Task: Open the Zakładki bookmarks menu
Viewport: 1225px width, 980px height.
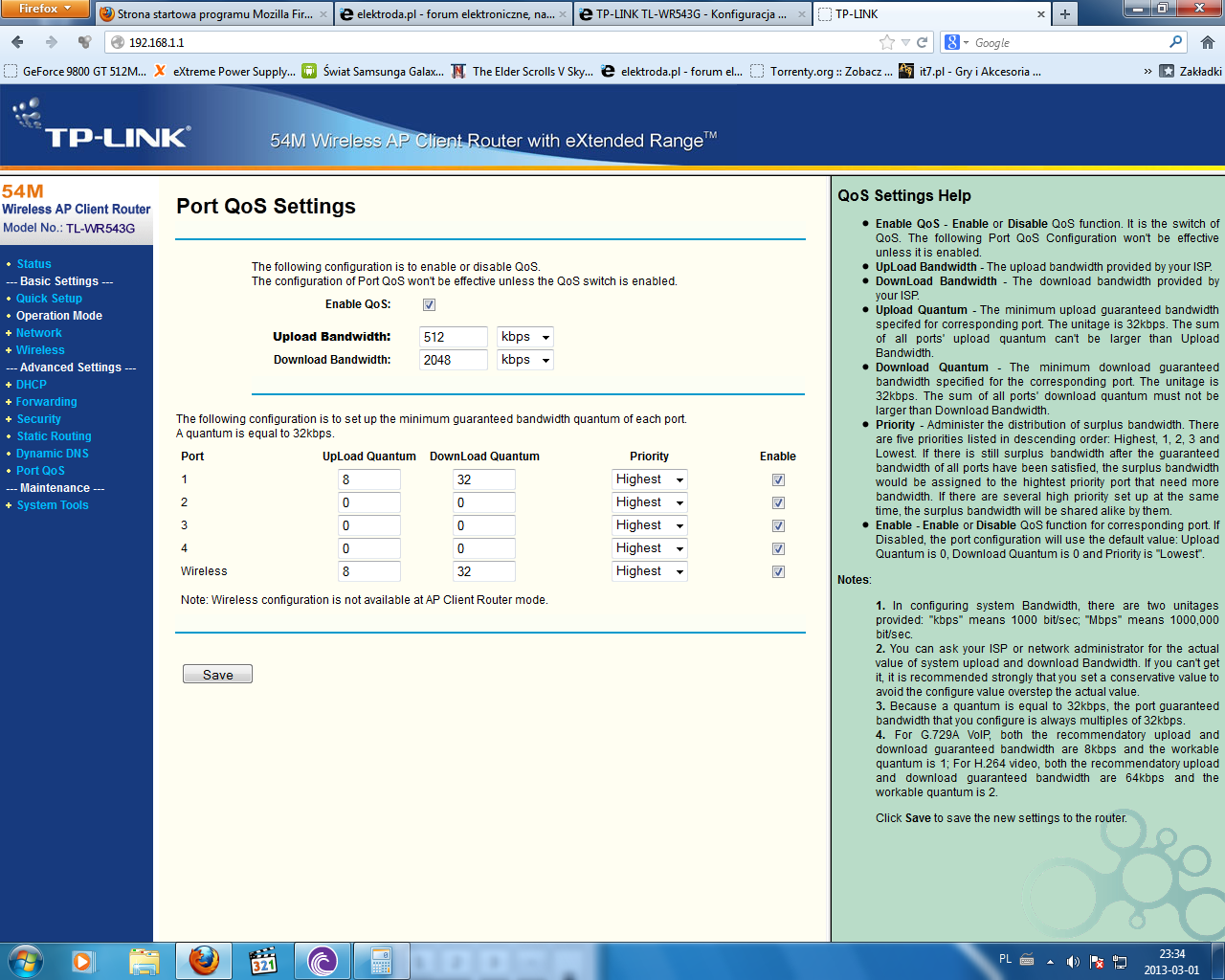Action: tap(1191, 71)
